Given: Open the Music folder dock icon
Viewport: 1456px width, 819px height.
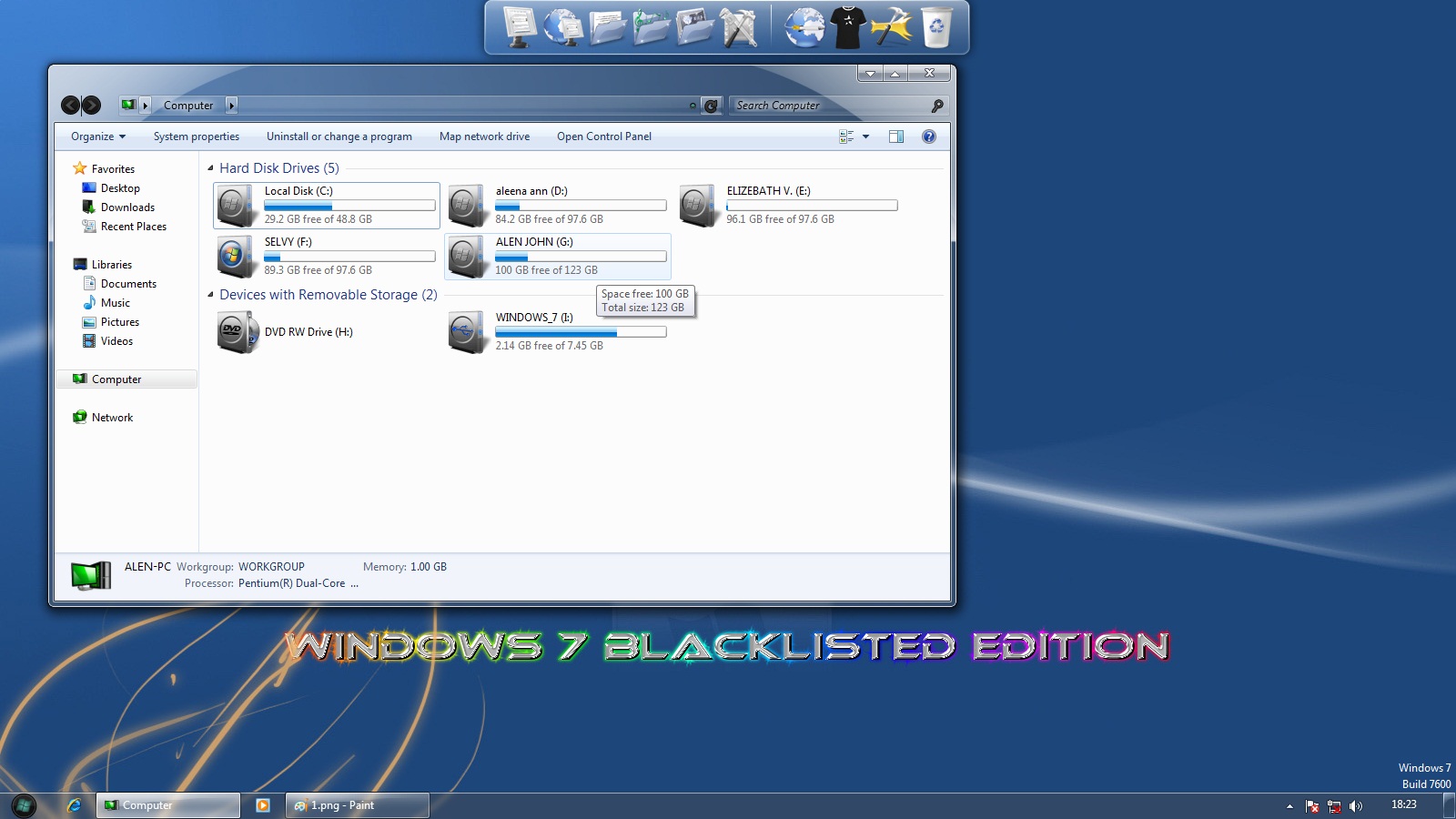Looking at the screenshot, I should tap(652, 26).
